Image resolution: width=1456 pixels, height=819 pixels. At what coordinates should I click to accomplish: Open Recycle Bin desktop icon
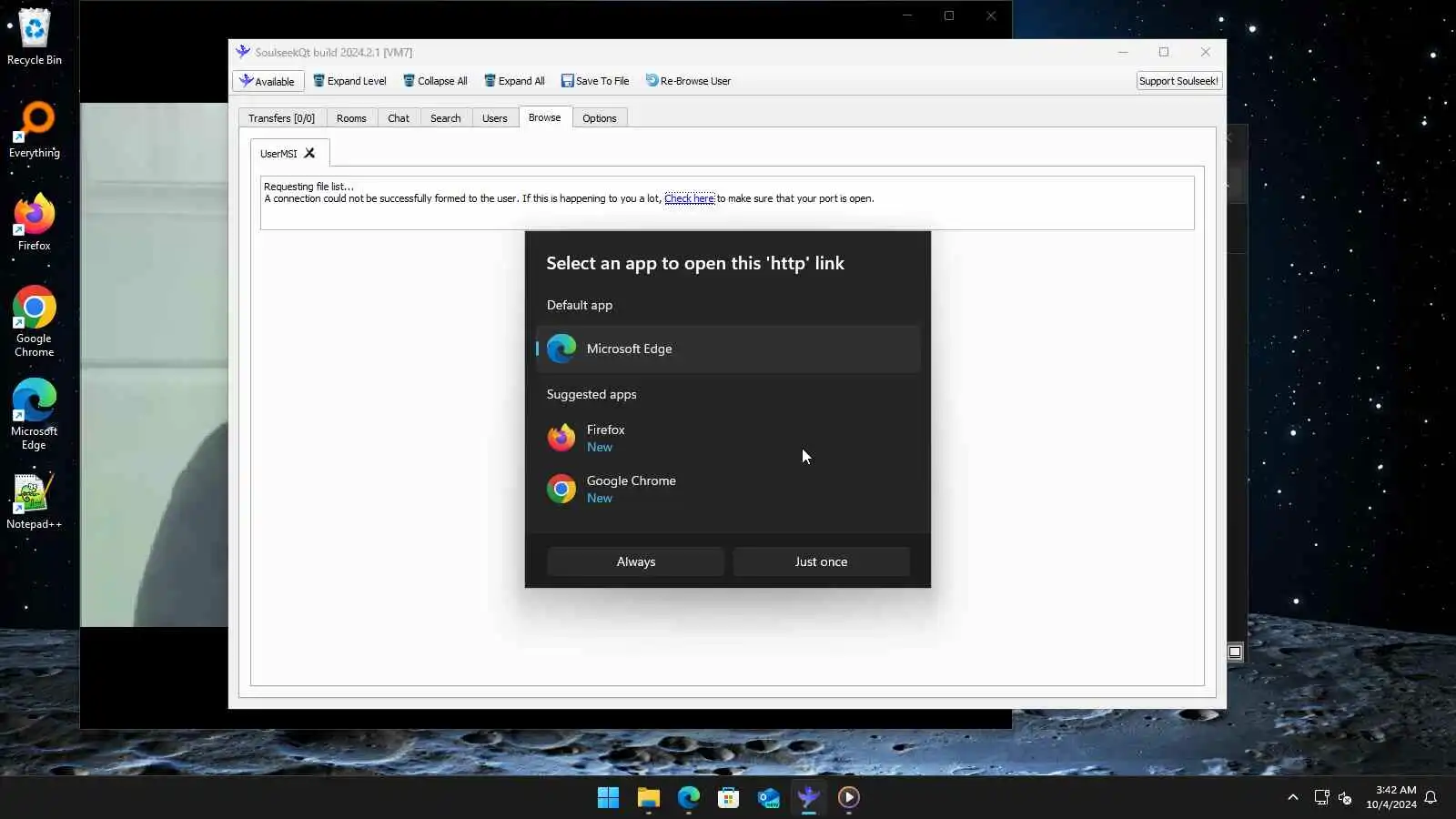pos(35,37)
